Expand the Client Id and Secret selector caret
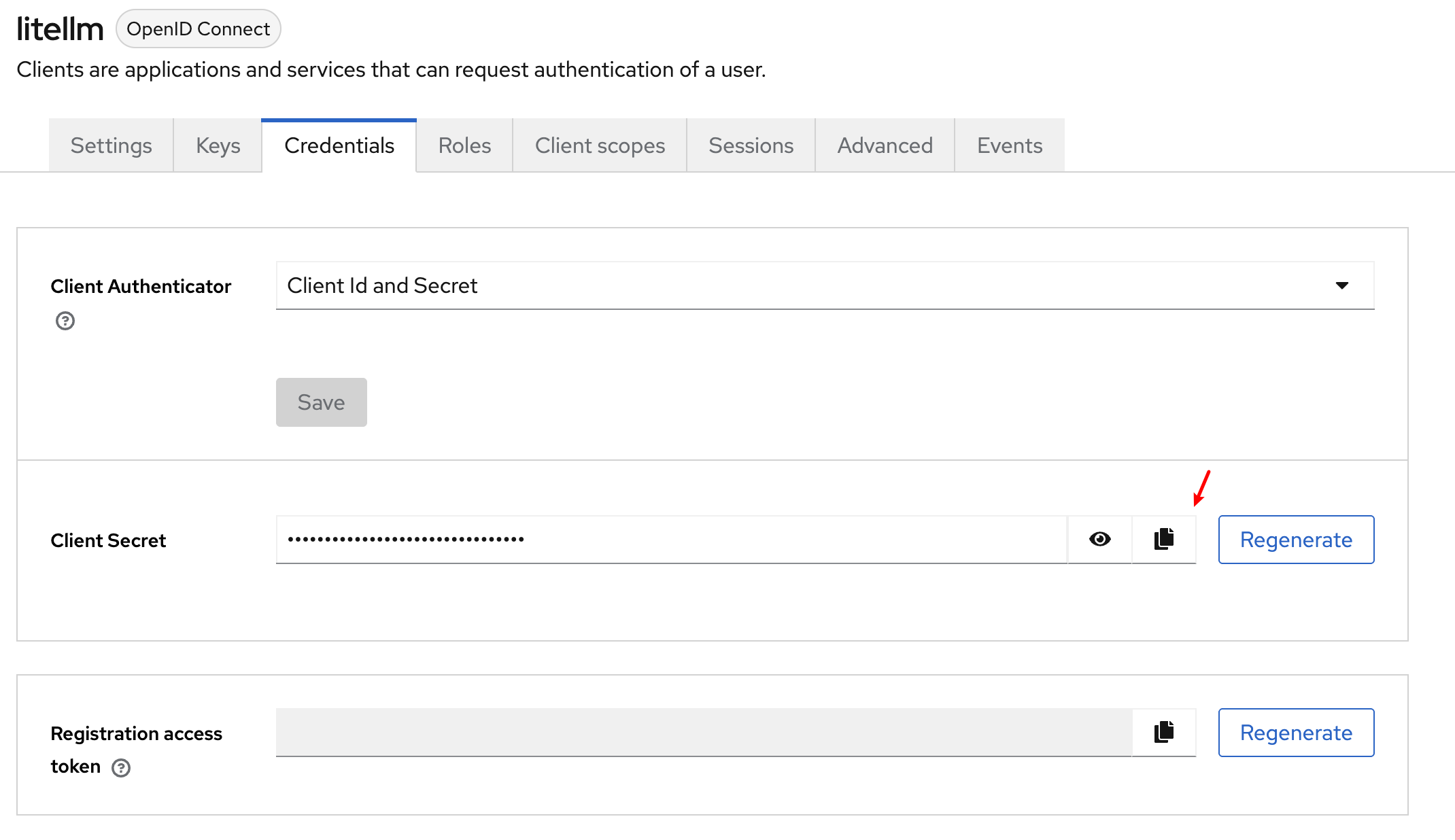The height and width of the screenshot is (840, 1455). pos(1343,285)
